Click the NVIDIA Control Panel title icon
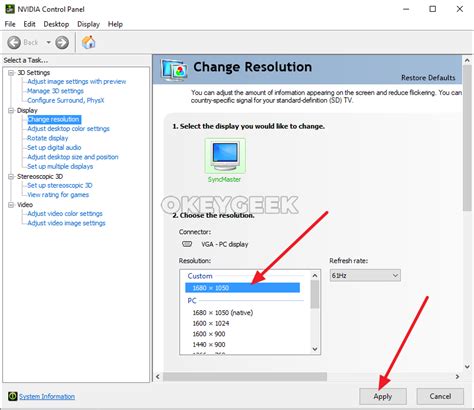Viewport: 474px width, 410px height. 10,9
